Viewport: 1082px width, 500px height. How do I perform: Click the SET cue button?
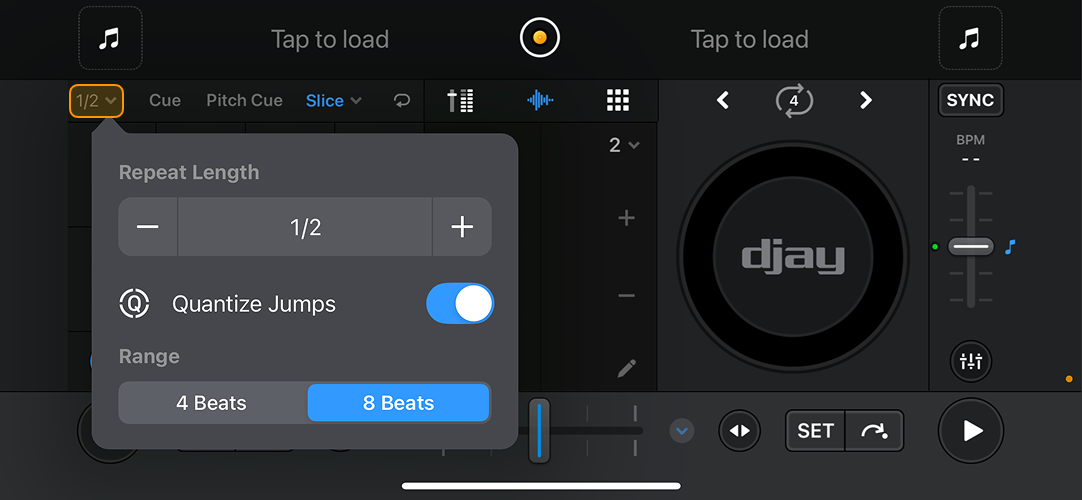[815, 431]
